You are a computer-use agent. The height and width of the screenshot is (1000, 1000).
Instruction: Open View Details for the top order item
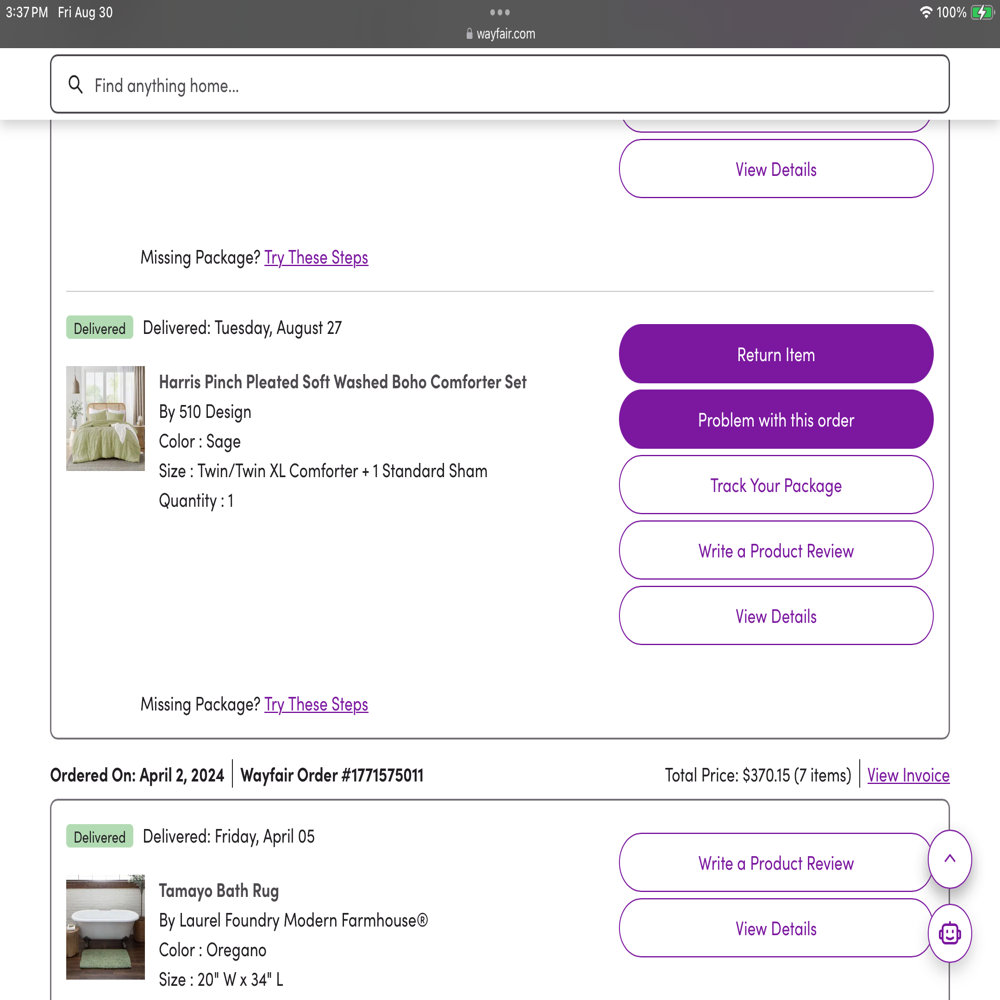pyautogui.click(x=776, y=169)
